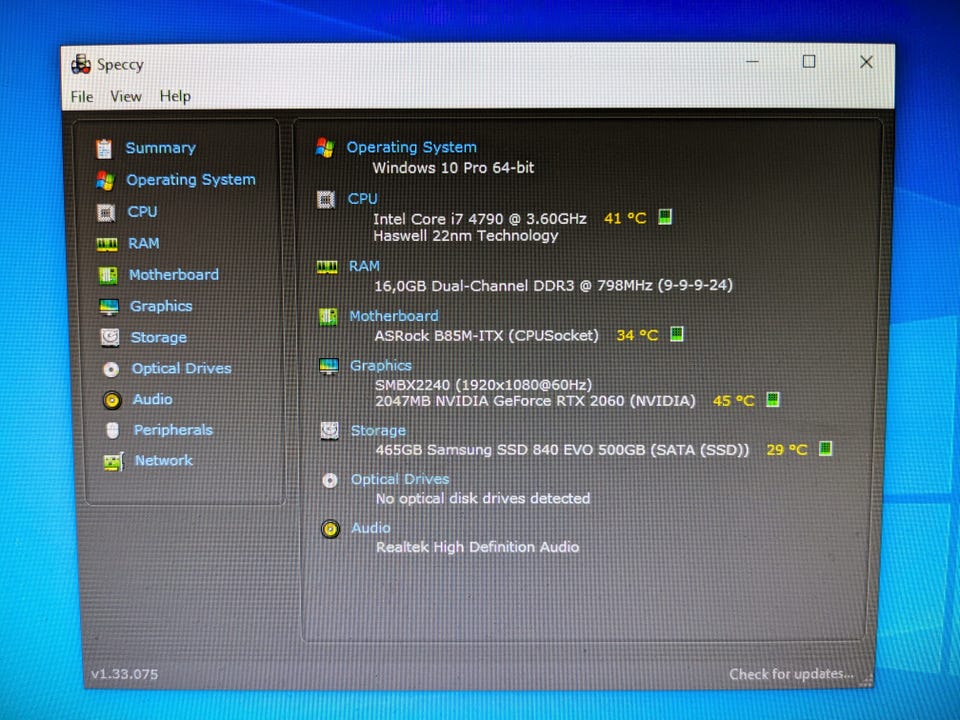Click the green temperature icon next to SSD 29 °C

click(x=825, y=448)
